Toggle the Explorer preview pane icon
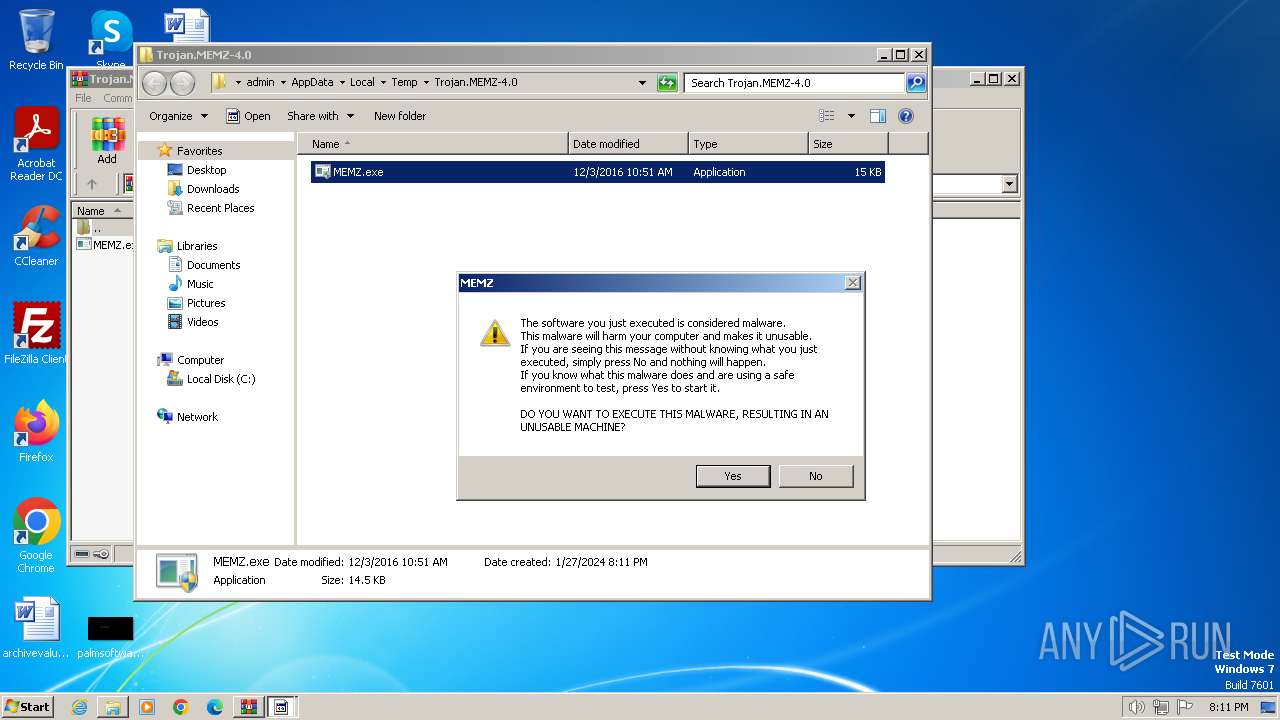The height and width of the screenshot is (720, 1280). (x=878, y=116)
